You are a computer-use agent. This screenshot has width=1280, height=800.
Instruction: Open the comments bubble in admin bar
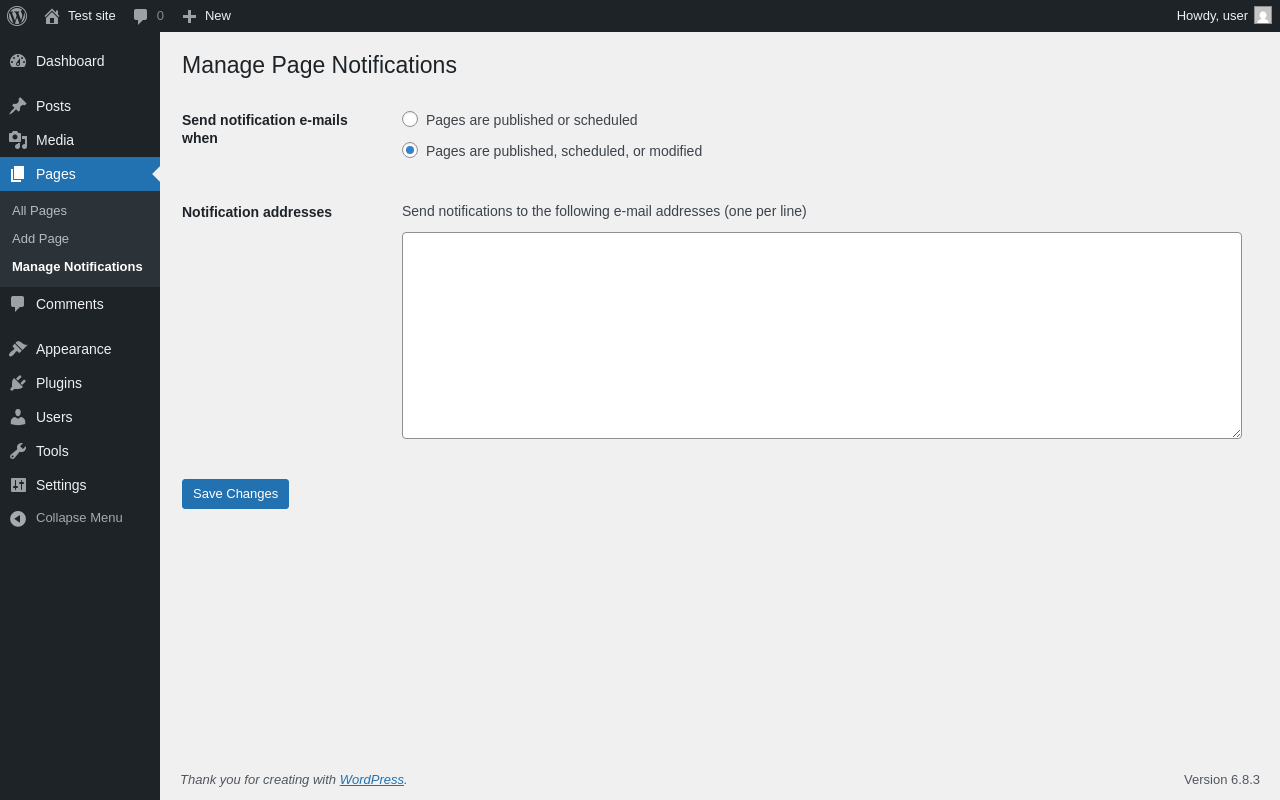tap(141, 16)
